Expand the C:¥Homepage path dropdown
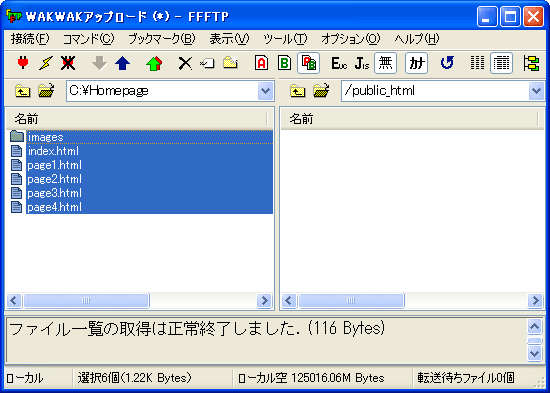The width and height of the screenshot is (550, 393). pyautogui.click(x=265, y=91)
